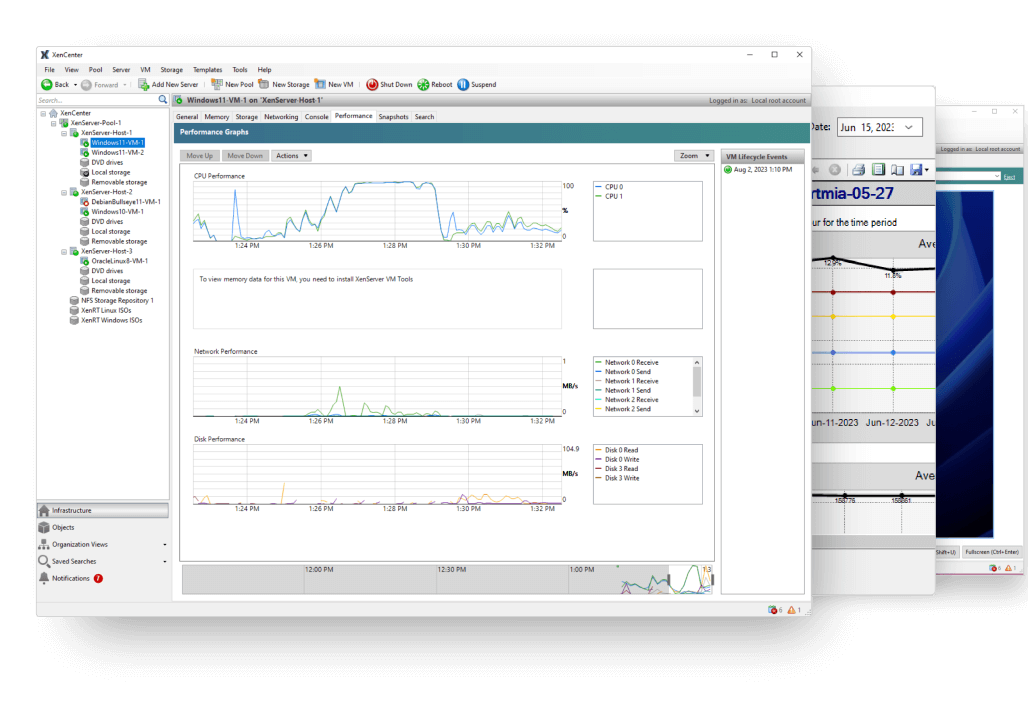Collapse the XenServer-Host-2 tree node
Viewport: 1028px width, 709px height.
(x=64, y=191)
